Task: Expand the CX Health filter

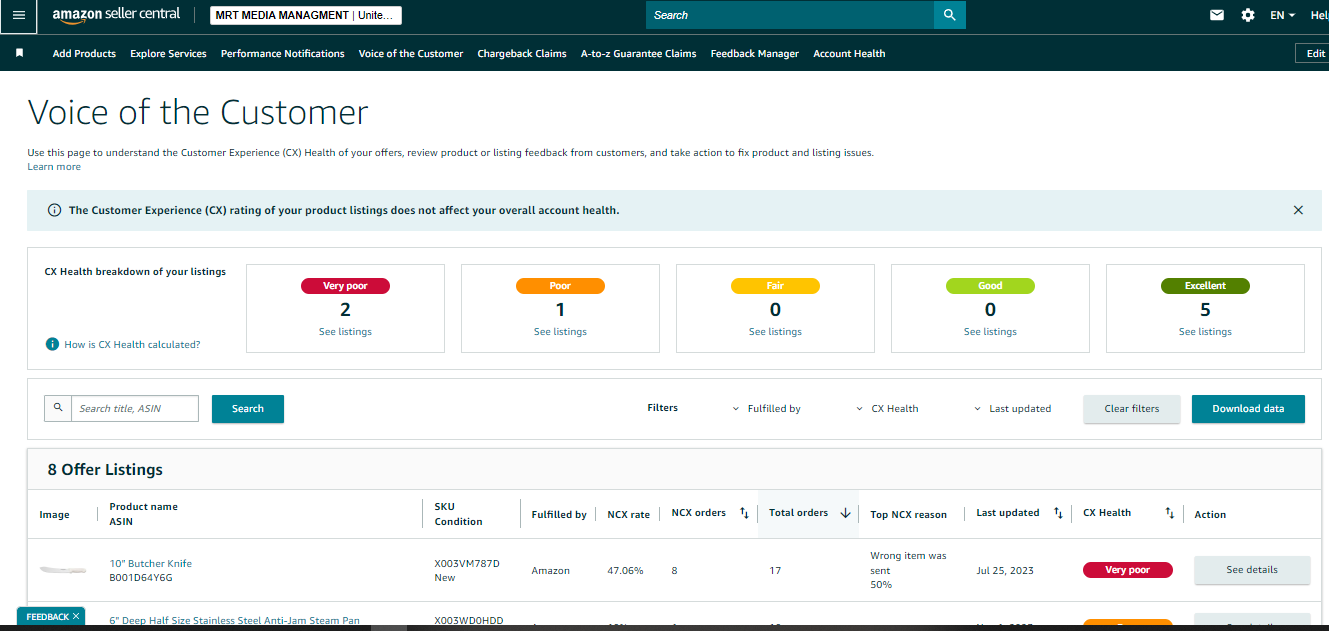Action: coord(888,408)
